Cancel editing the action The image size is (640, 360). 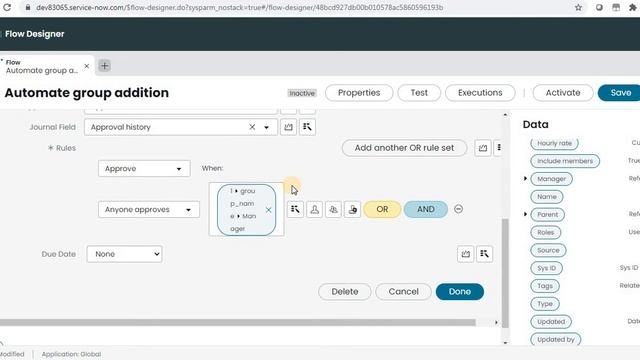403,291
